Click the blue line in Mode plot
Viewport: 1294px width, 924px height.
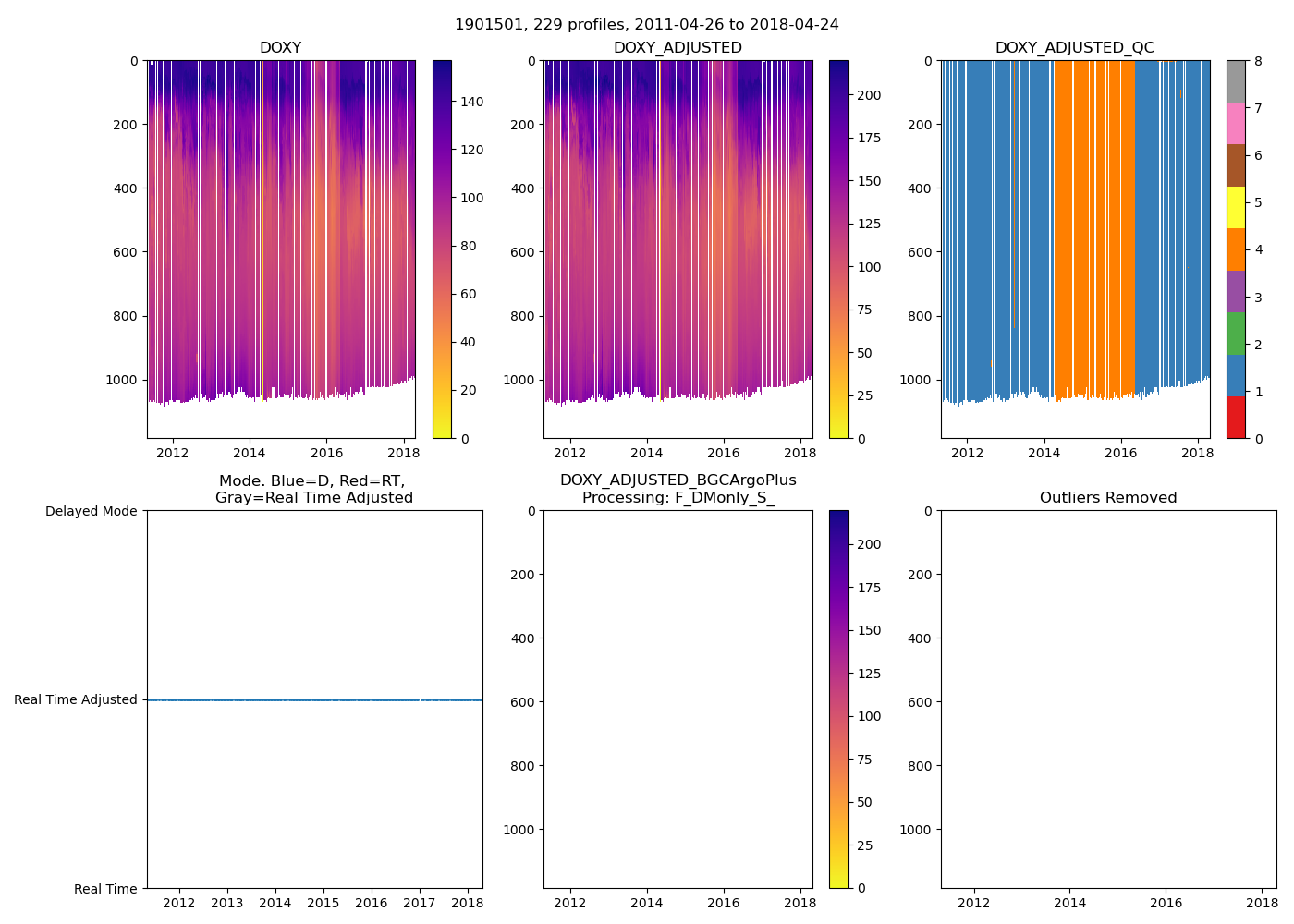pos(314,699)
